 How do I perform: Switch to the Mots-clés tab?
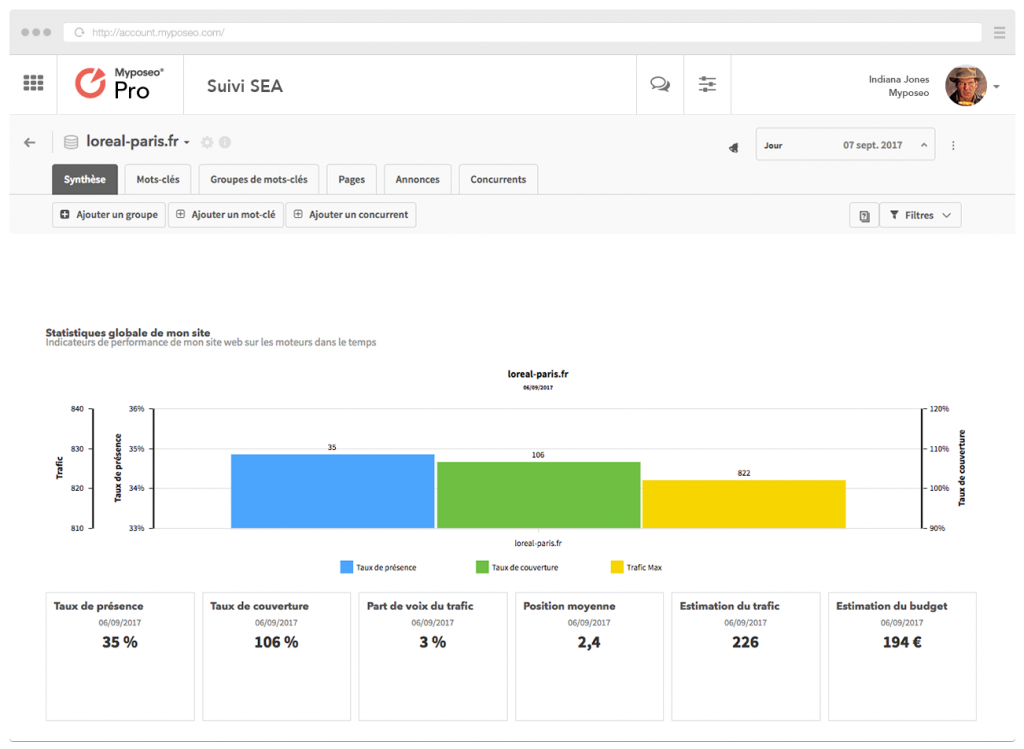[158, 180]
